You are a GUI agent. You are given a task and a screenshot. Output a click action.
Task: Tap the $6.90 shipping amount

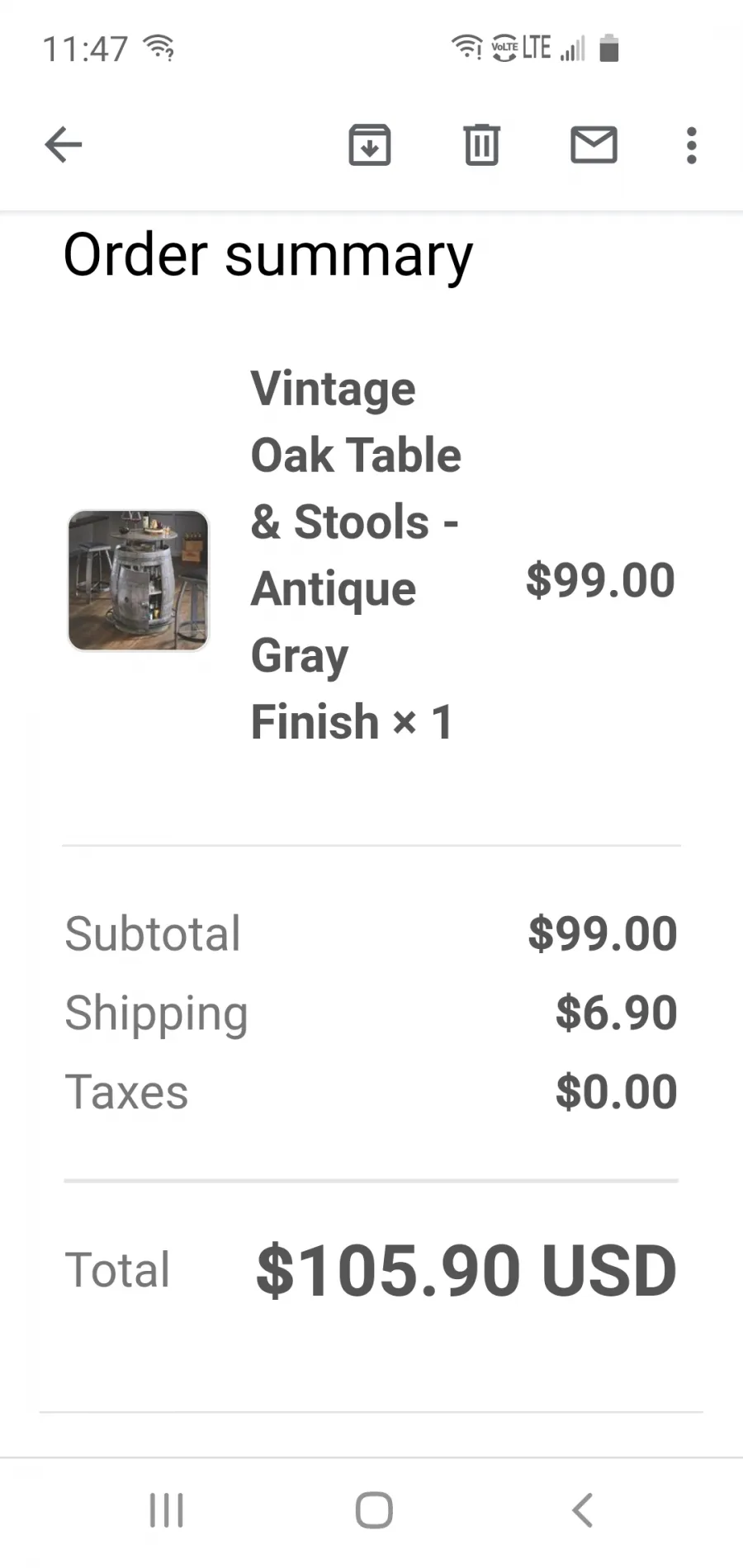pyautogui.click(x=616, y=1013)
